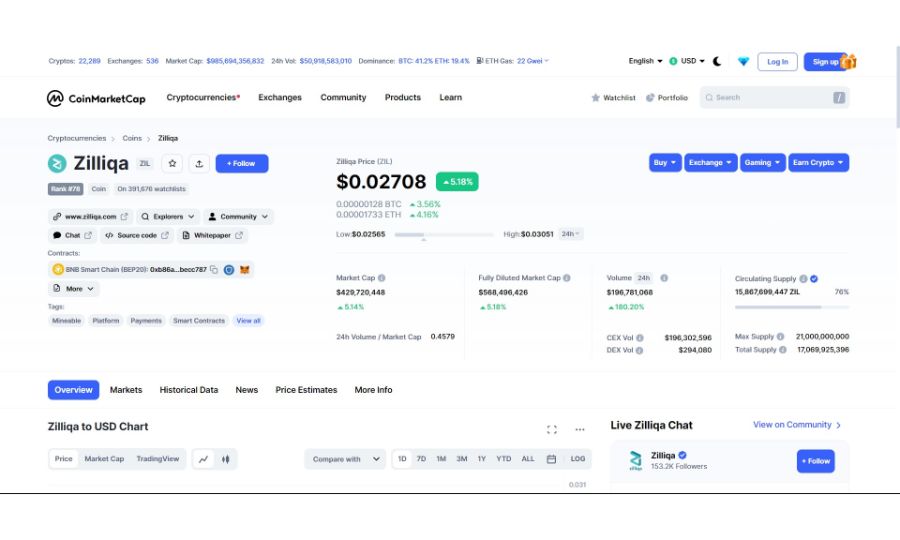Click the CoinMarketCap logo
Viewport: 900px width, 540px height.
coord(96,98)
